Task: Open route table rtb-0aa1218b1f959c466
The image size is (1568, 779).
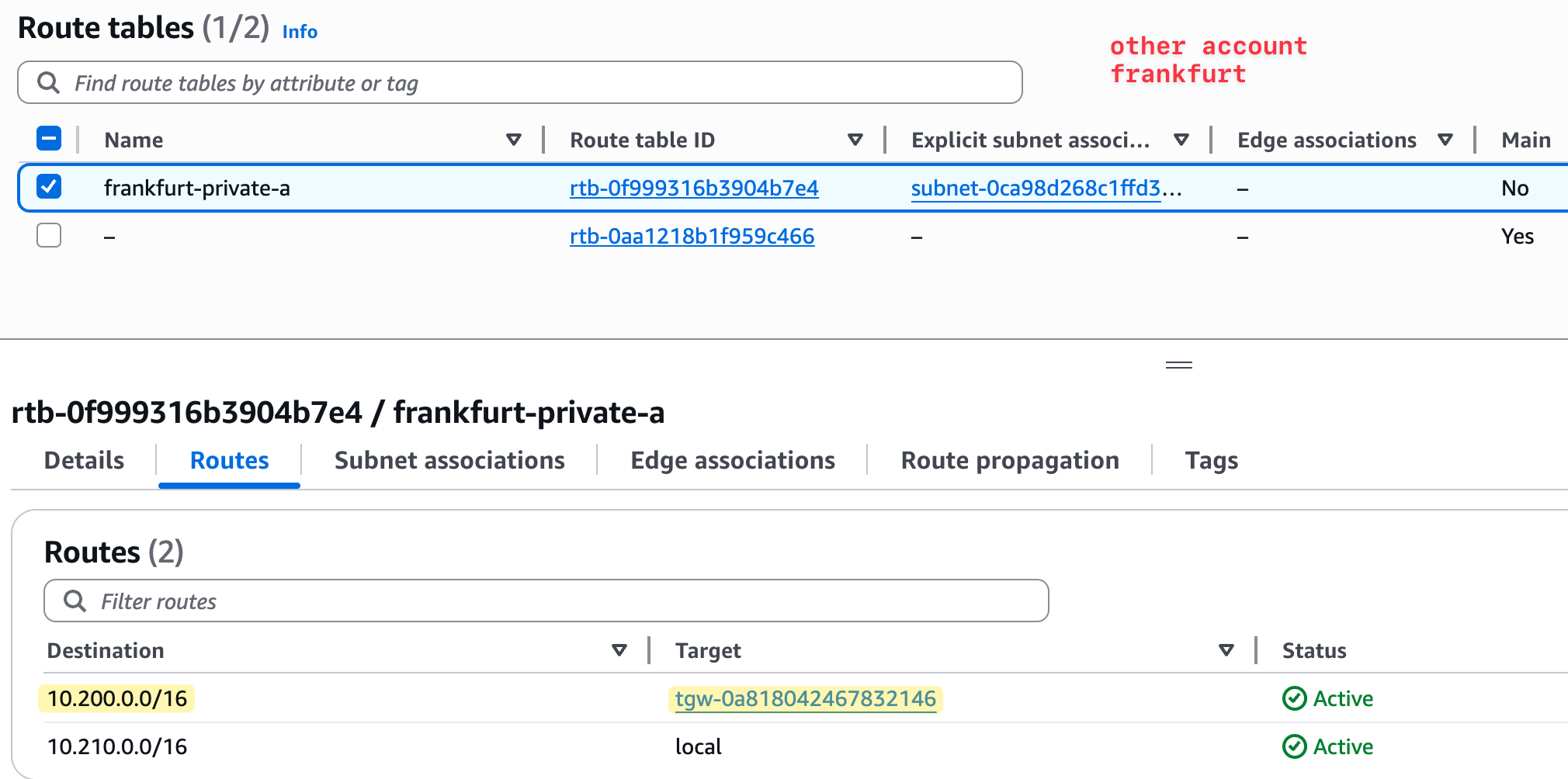Action: [692, 236]
